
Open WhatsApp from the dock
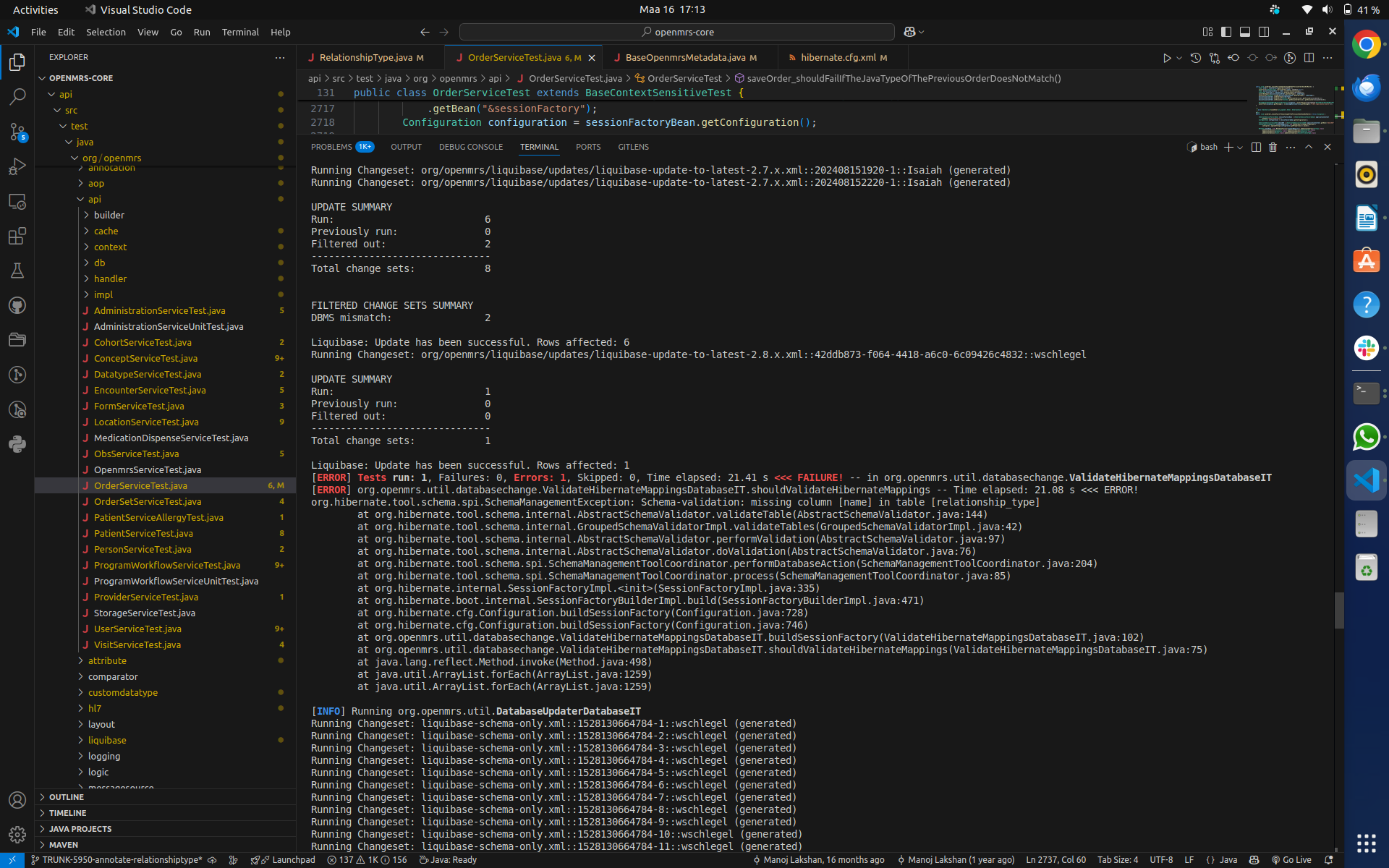(1366, 437)
